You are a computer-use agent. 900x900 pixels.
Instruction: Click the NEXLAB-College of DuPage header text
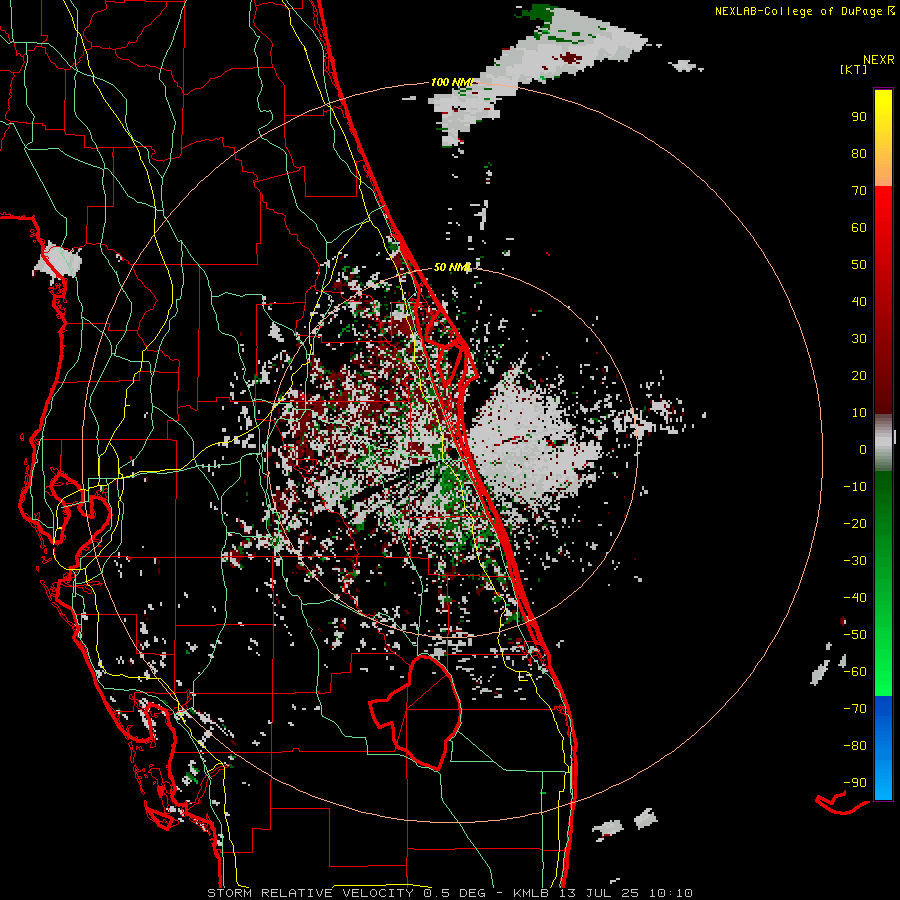pyautogui.click(x=804, y=11)
